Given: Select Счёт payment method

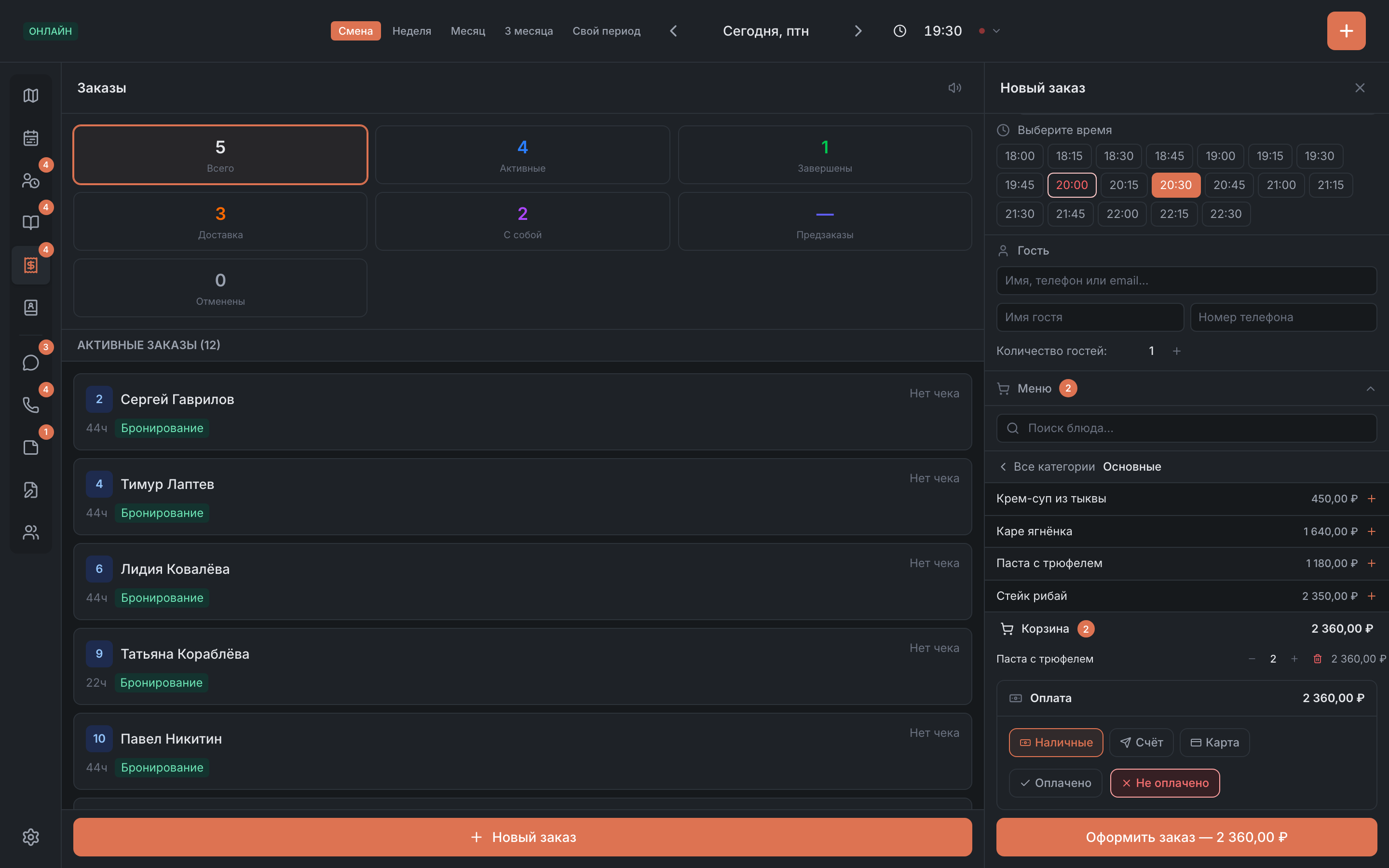Looking at the screenshot, I should (1141, 742).
